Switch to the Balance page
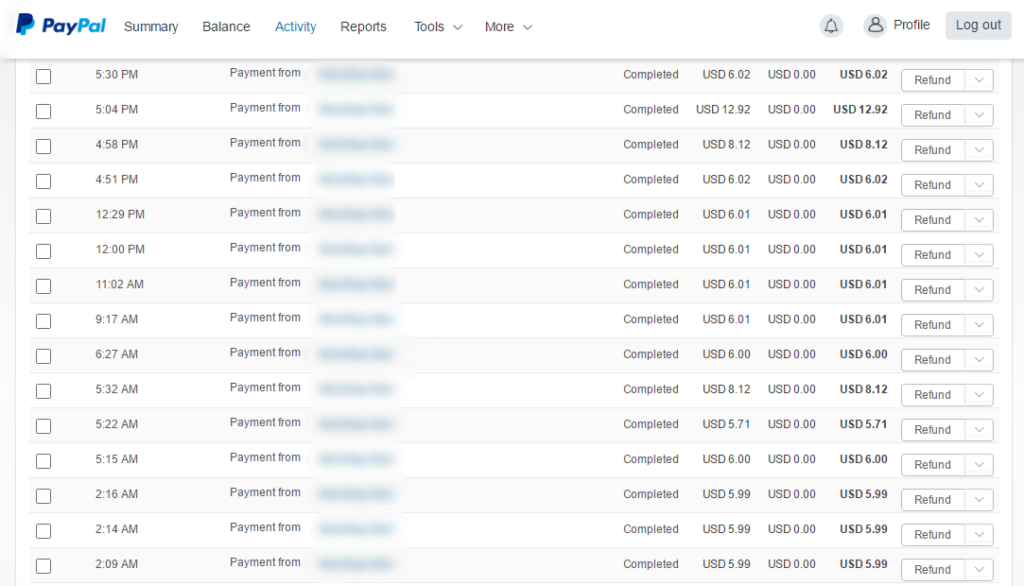 [x=226, y=27]
